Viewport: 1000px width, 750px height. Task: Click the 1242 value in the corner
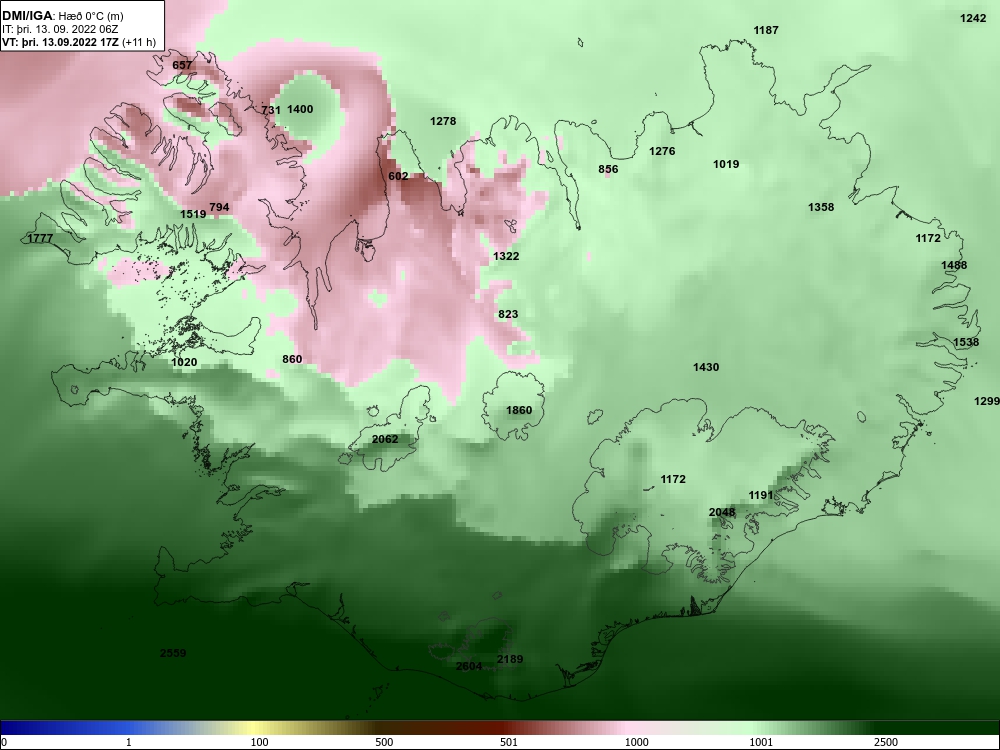tap(973, 18)
